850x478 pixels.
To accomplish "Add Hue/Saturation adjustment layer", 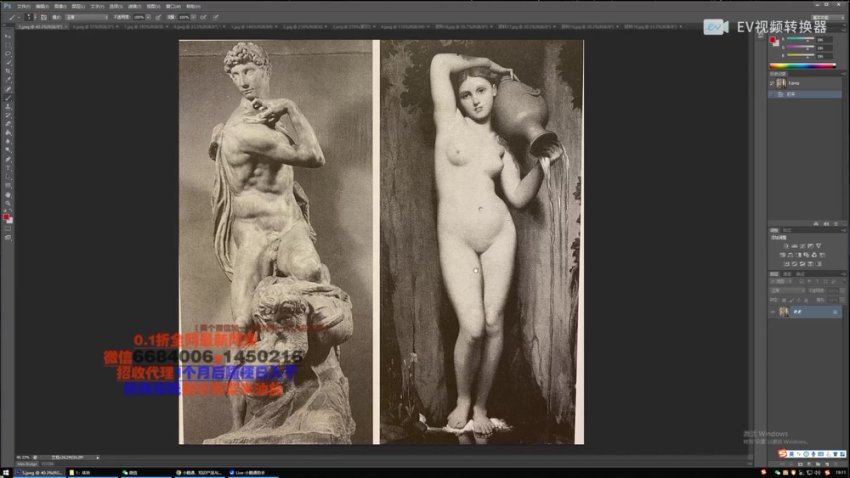I will 782,255.
